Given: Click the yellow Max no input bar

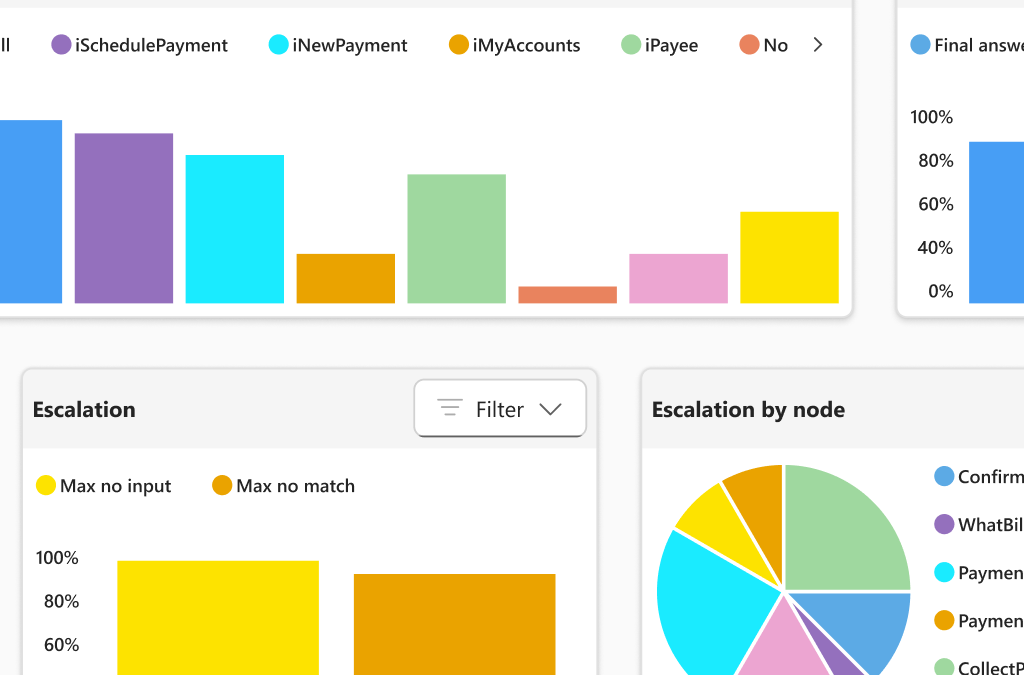Looking at the screenshot, I should pyautogui.click(x=218, y=618).
